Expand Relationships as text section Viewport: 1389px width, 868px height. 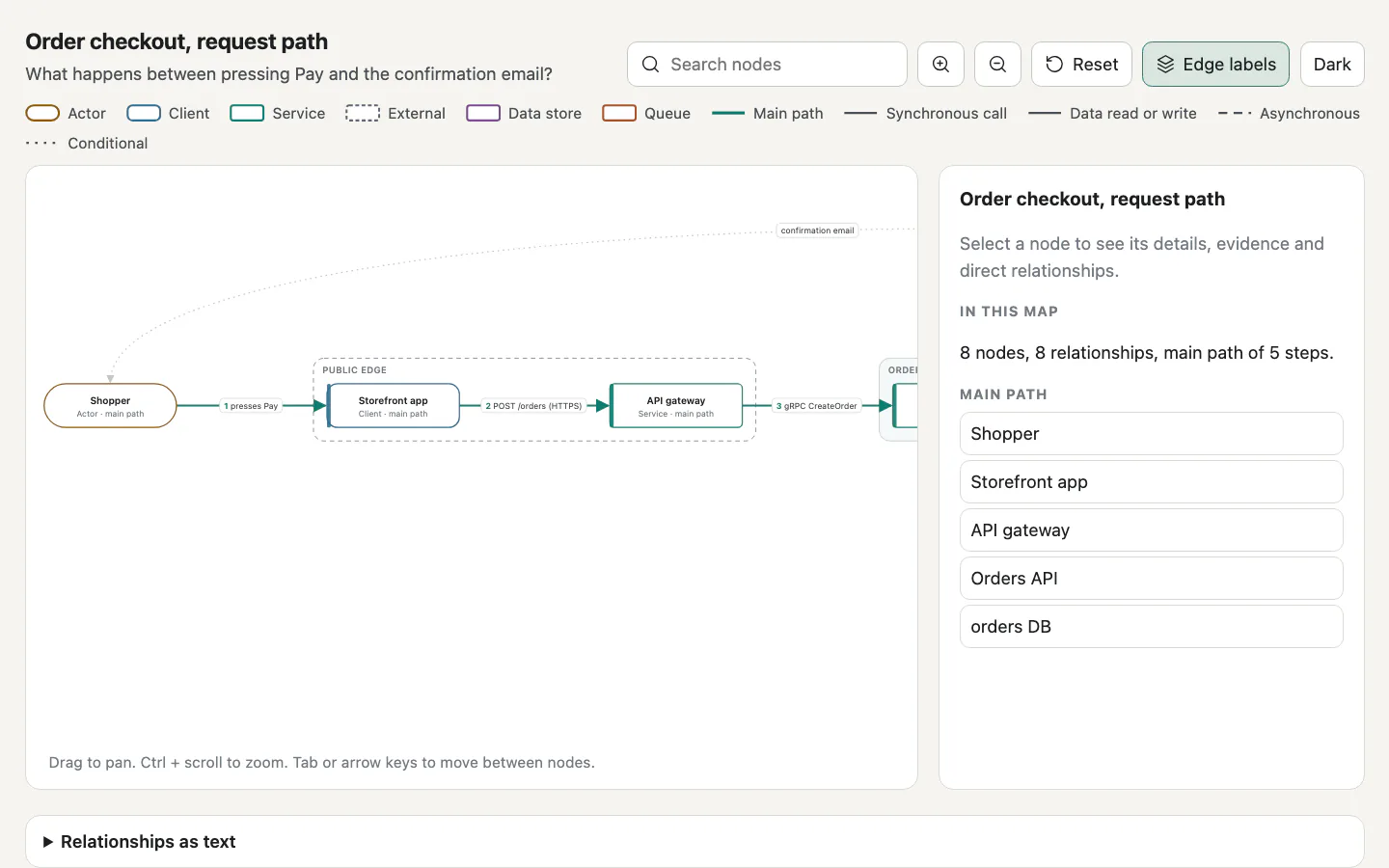[x=694, y=842]
